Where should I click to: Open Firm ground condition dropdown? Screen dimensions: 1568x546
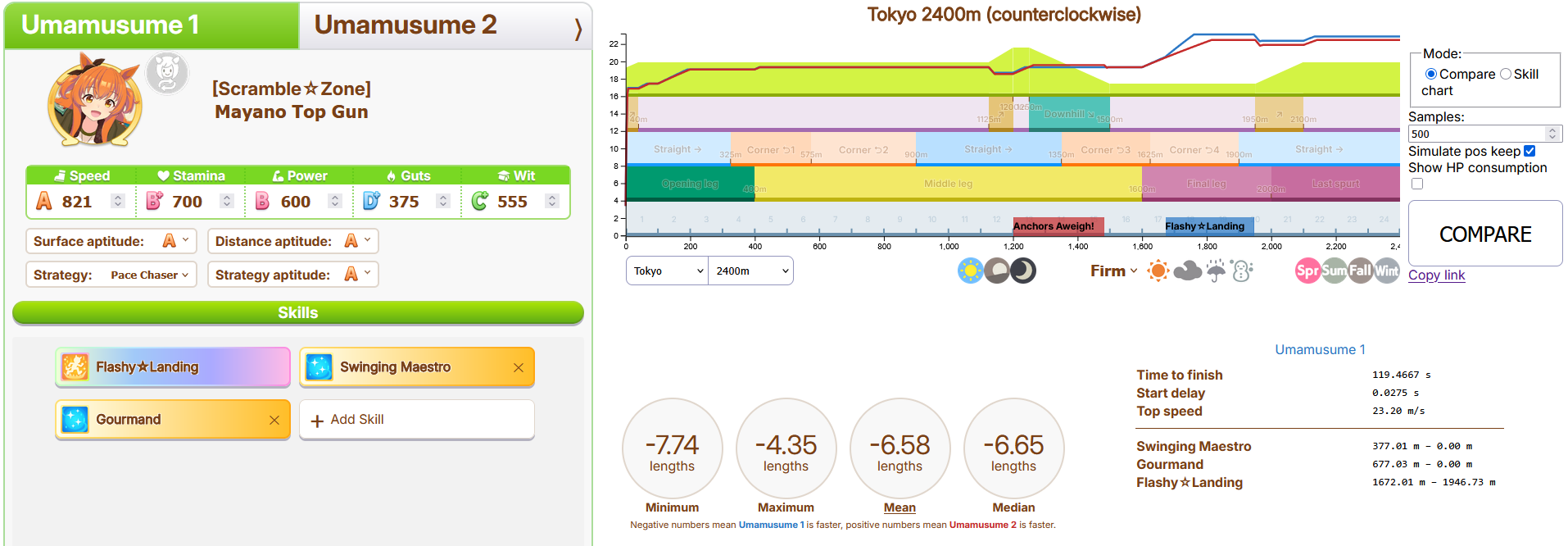pos(1113,271)
